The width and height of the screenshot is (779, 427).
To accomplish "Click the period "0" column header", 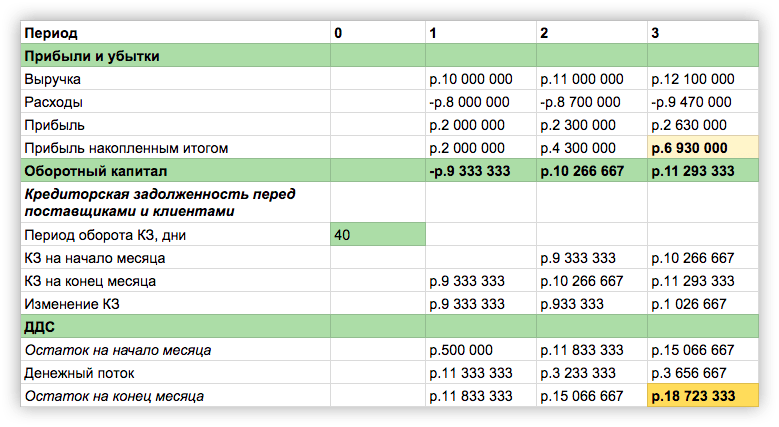I will pyautogui.click(x=338, y=33).
